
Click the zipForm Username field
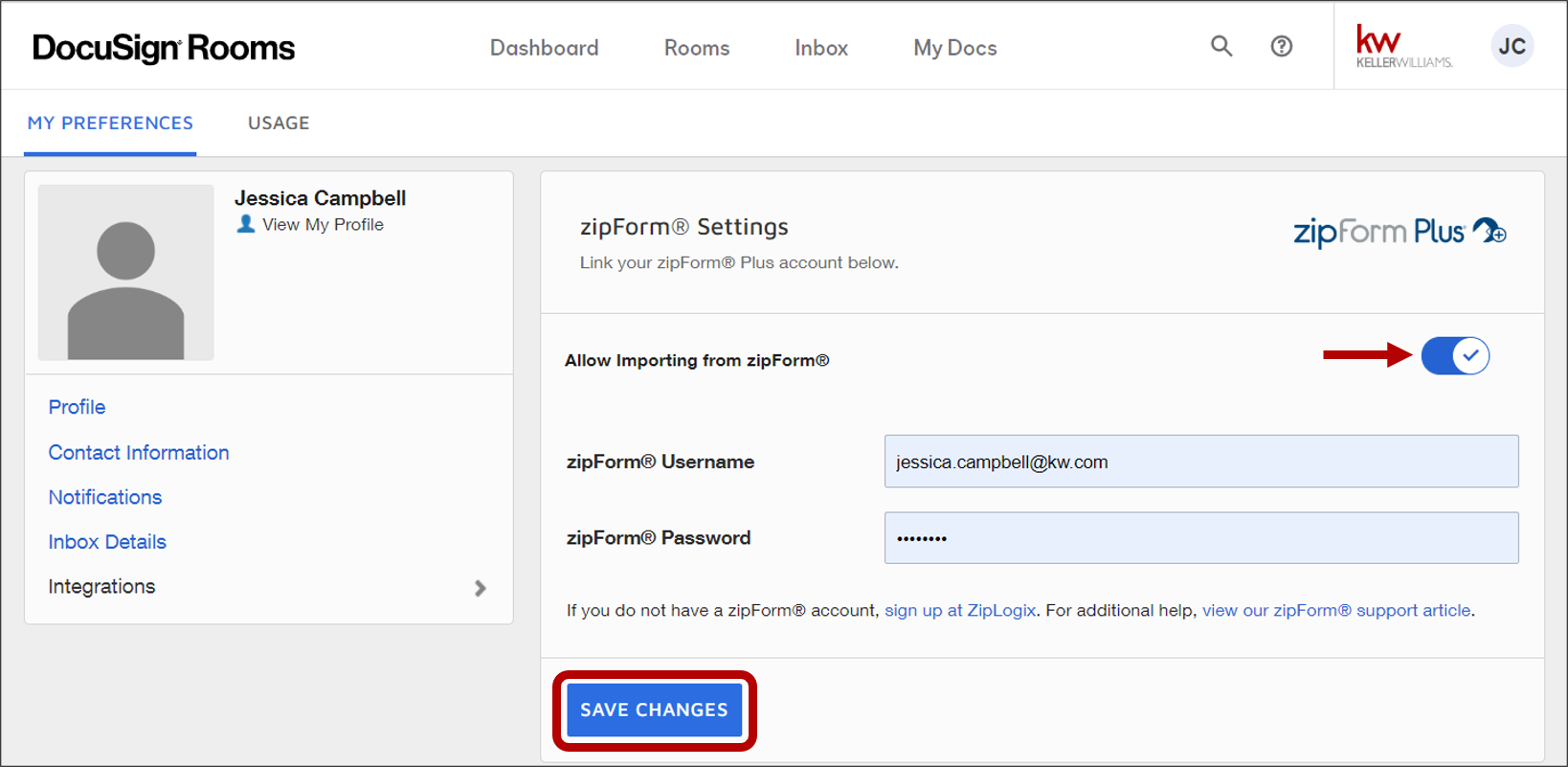(x=1201, y=462)
